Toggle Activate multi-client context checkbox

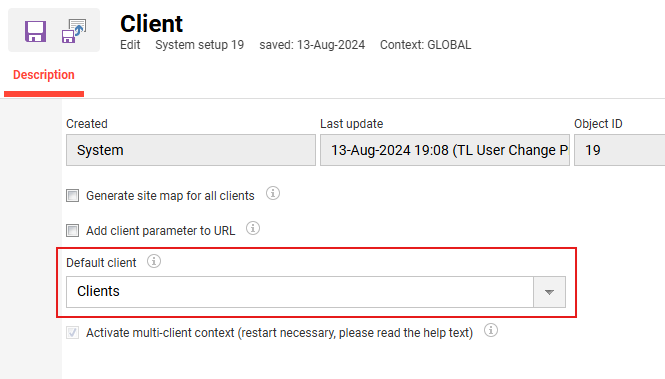[73, 333]
